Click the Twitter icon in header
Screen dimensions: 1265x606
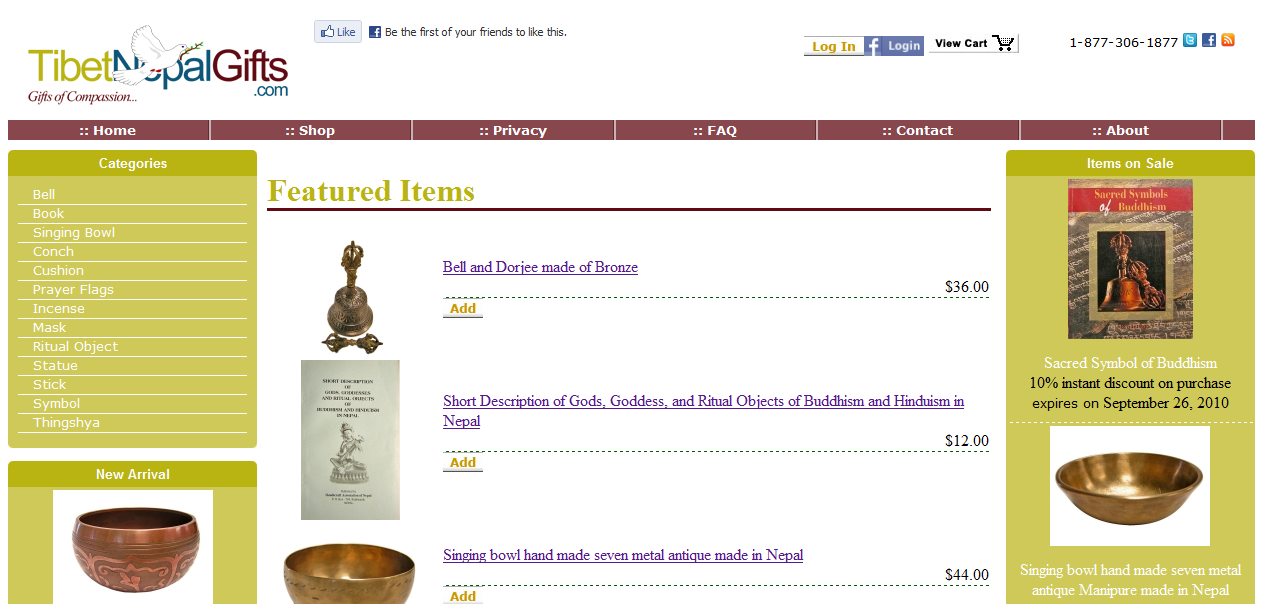1190,40
